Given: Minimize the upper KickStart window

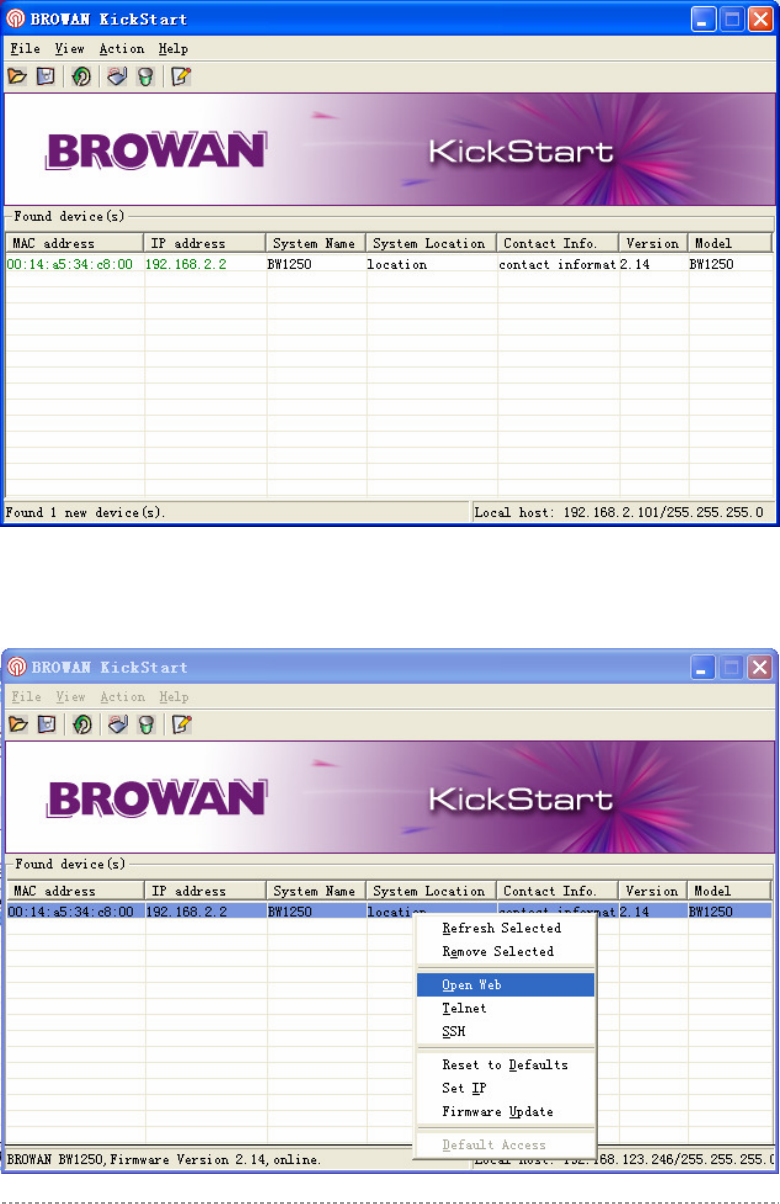Looking at the screenshot, I should 703,19.
